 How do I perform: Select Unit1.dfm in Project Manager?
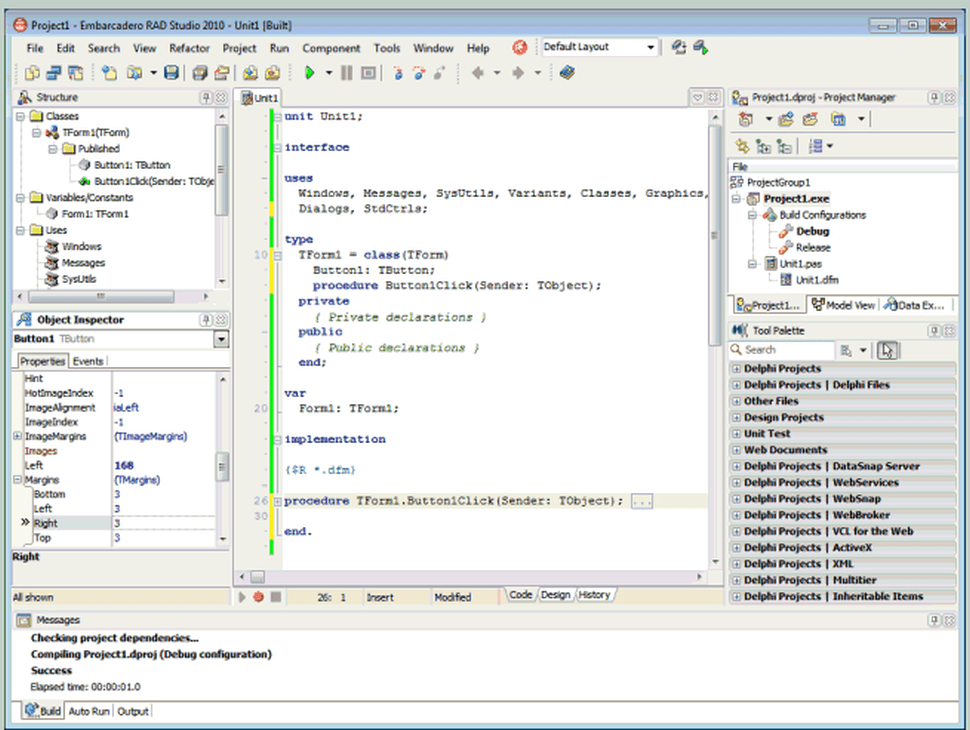click(815, 280)
